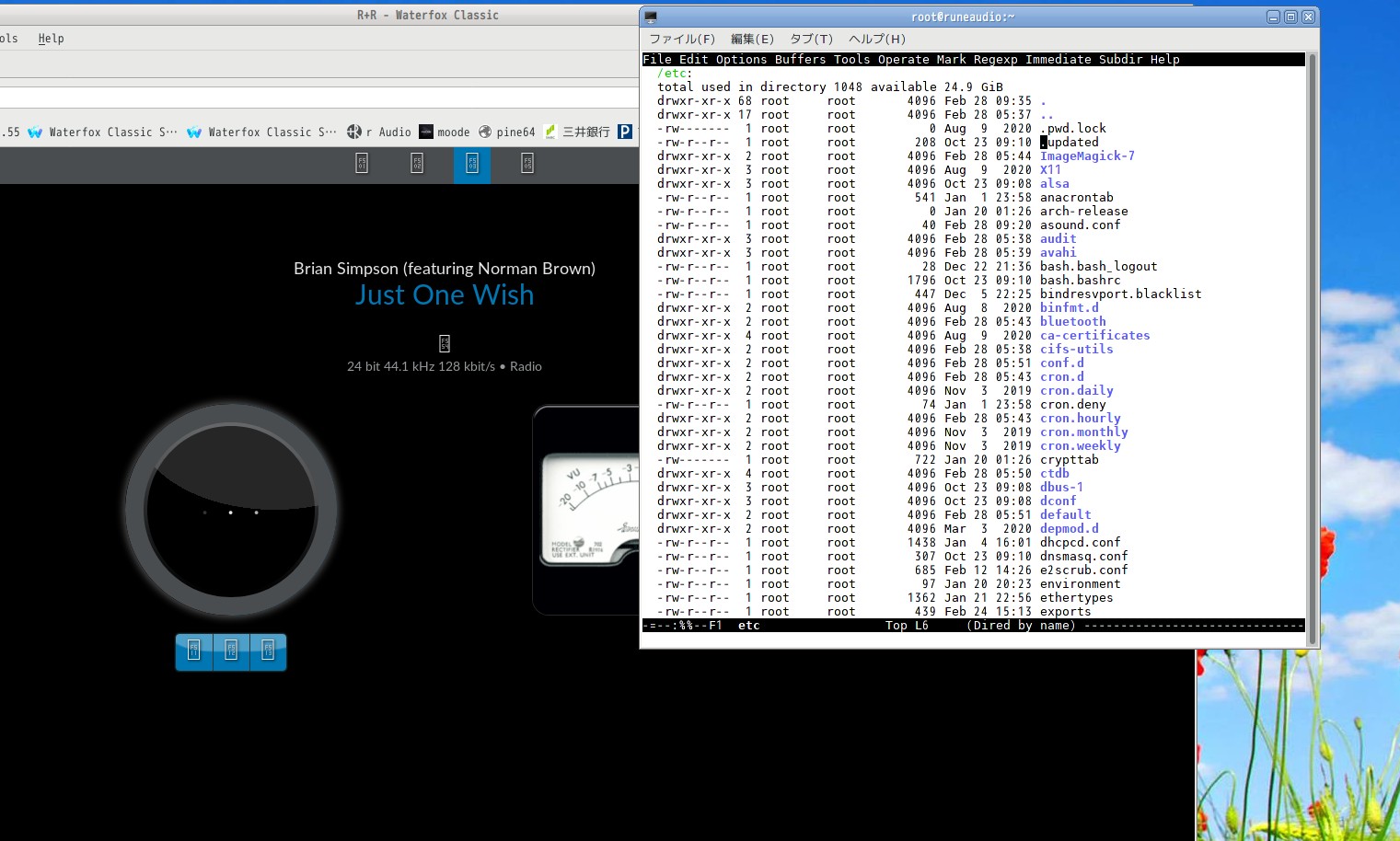This screenshot has height=841, width=1400.
Task: Open the terminal's タブ(T) menu
Action: pyautogui.click(x=809, y=39)
